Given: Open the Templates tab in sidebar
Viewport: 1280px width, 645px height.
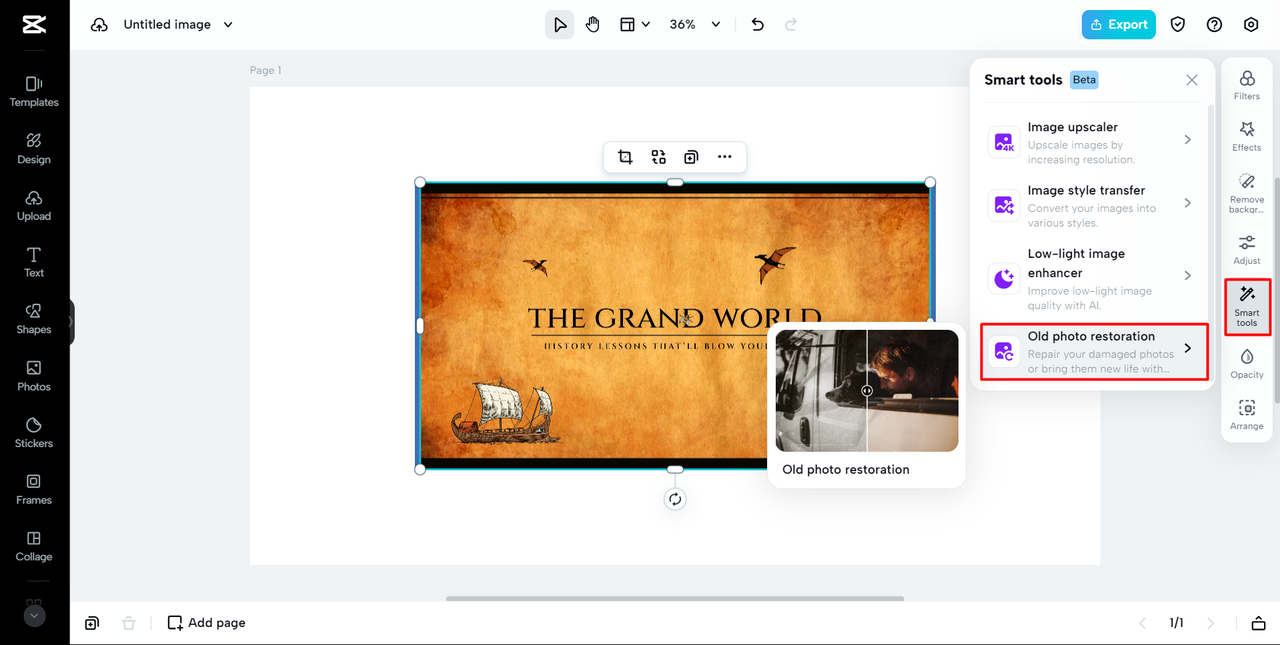Looking at the screenshot, I should pos(34,91).
